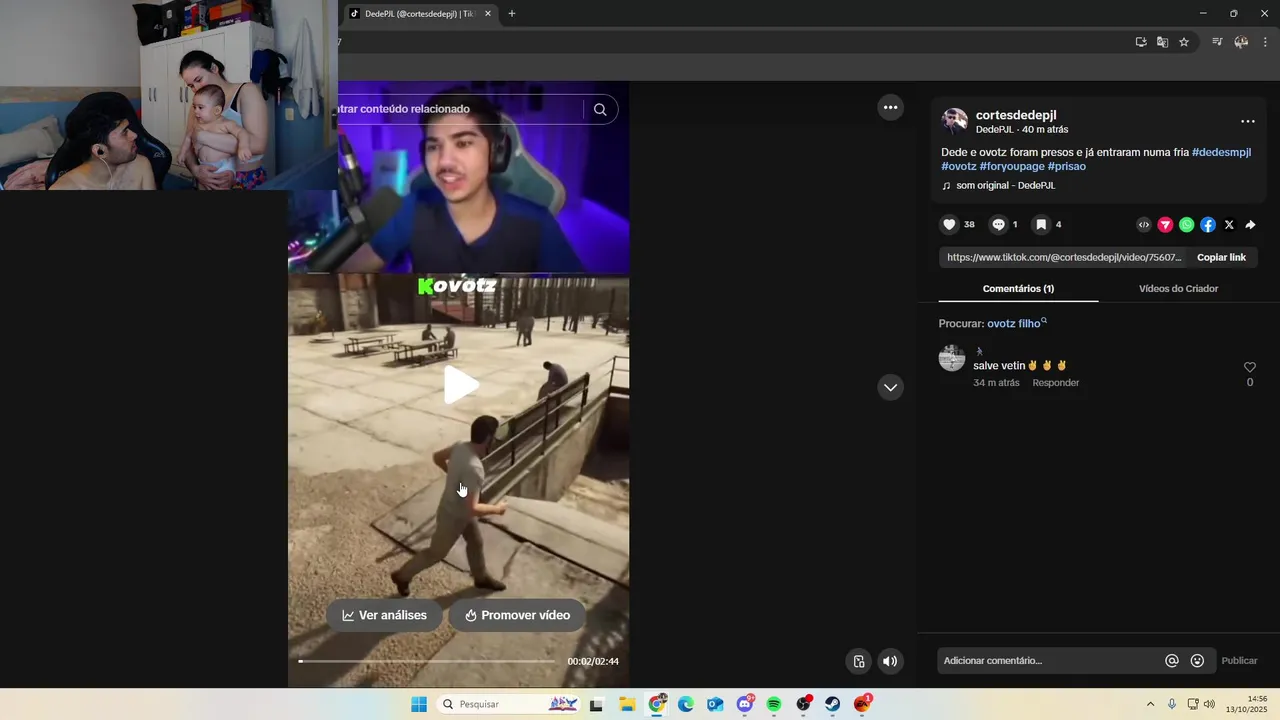1280x720 pixels.
Task: Like the 'salve vetin' comment
Action: point(1249,367)
